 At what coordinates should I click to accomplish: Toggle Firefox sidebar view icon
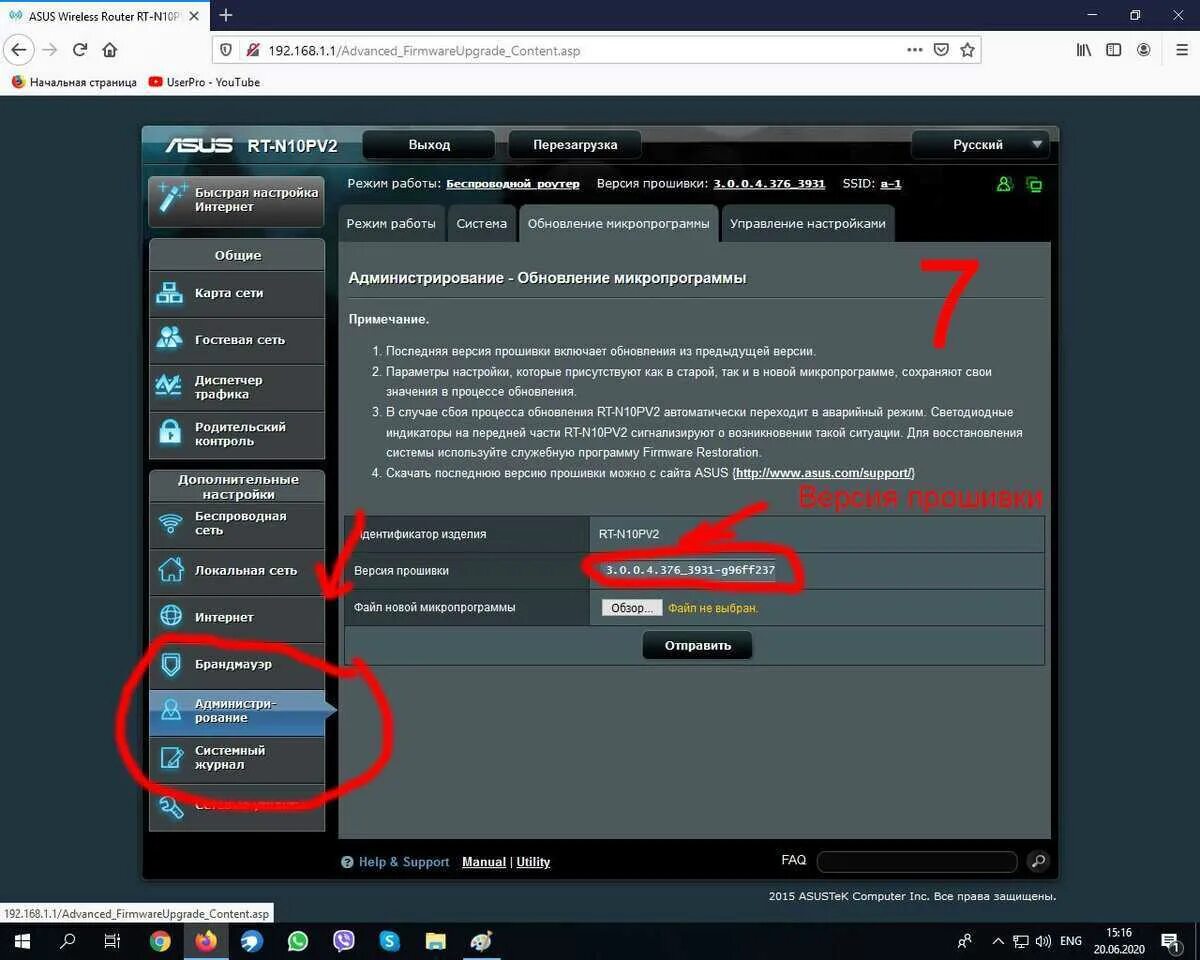(x=1114, y=50)
